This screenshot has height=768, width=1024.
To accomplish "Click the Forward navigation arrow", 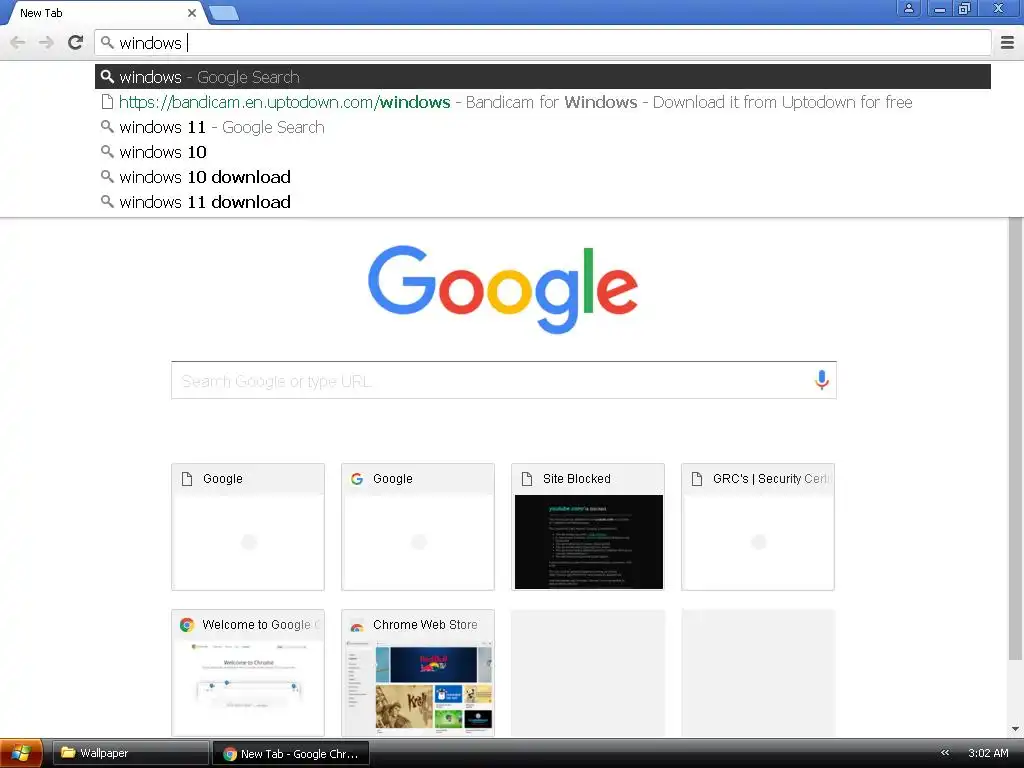I will (x=46, y=42).
